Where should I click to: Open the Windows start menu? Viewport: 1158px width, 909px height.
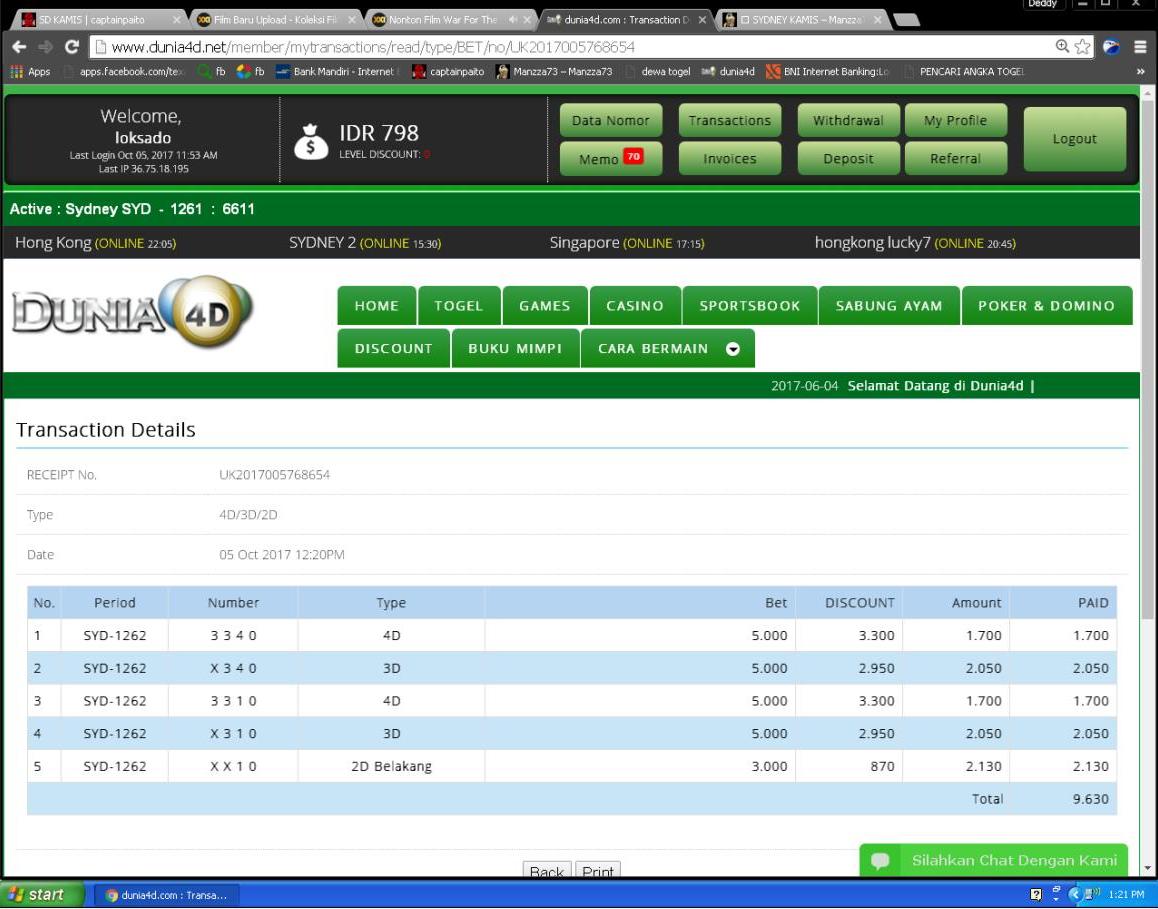tap(36, 895)
